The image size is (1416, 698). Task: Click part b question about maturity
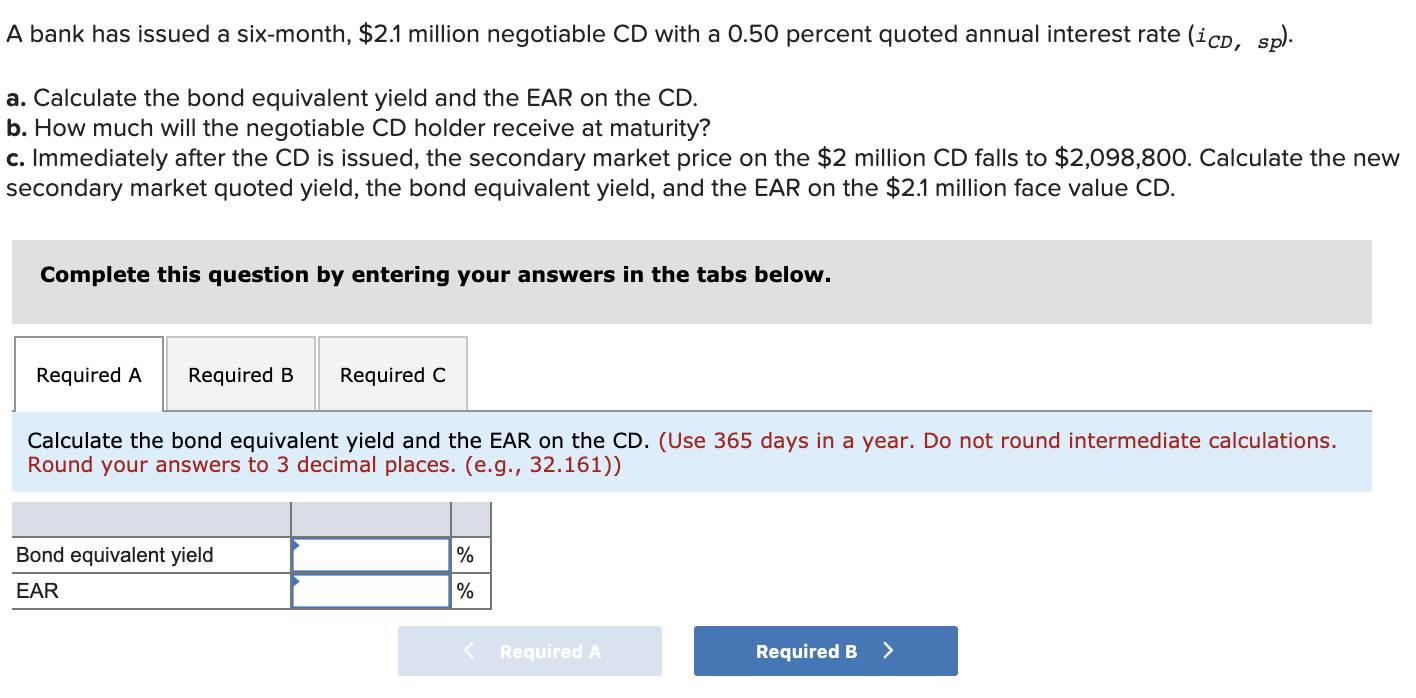pyautogui.click(x=361, y=128)
